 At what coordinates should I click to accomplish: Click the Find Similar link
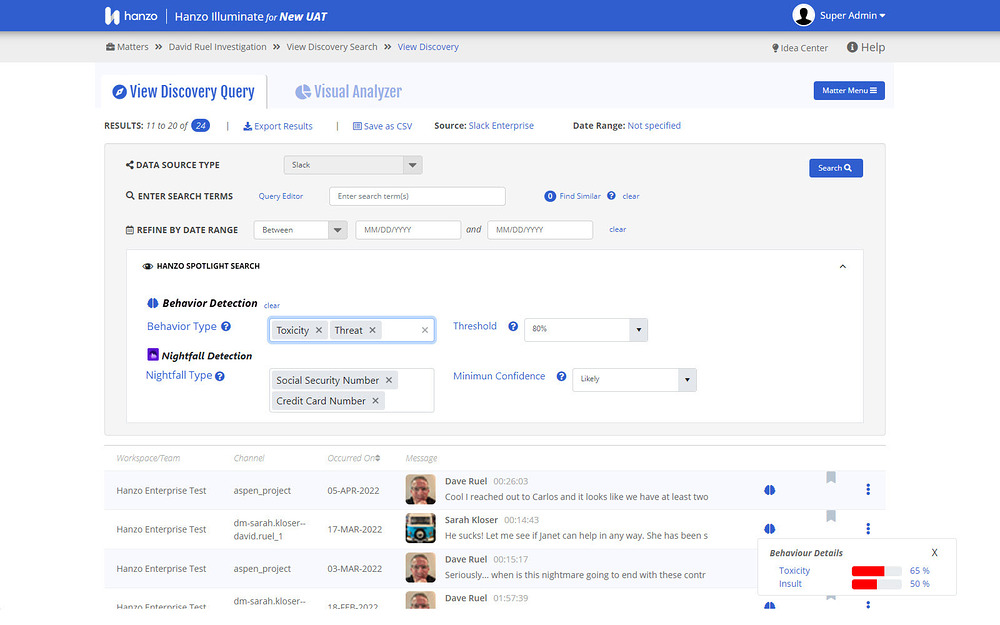[x=580, y=196]
